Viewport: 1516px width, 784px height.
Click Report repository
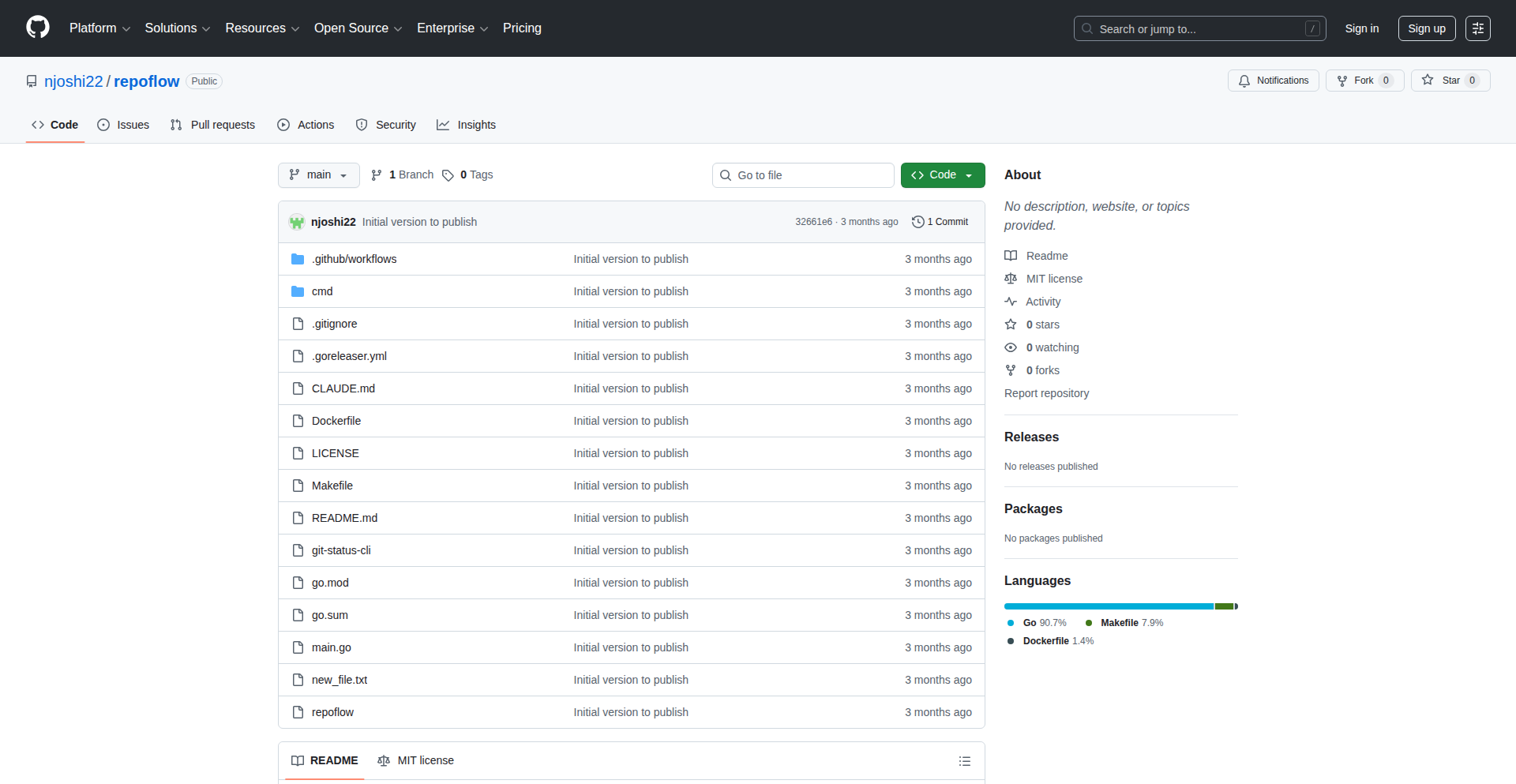click(1046, 393)
